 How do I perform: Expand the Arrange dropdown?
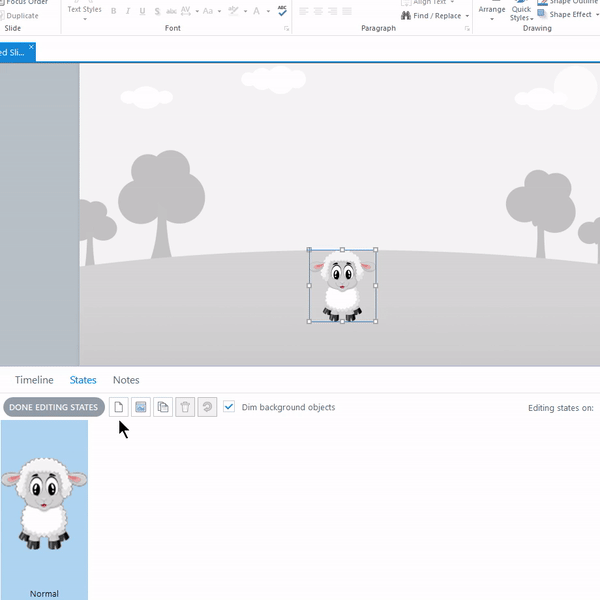click(491, 12)
